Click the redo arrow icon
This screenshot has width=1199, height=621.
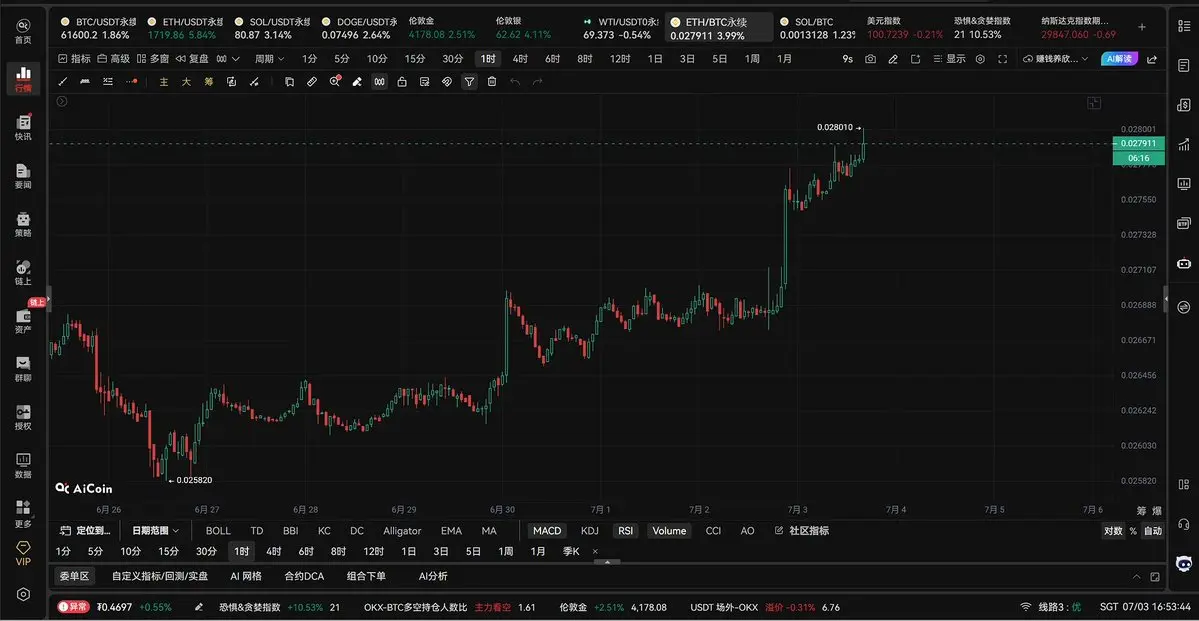(538, 82)
